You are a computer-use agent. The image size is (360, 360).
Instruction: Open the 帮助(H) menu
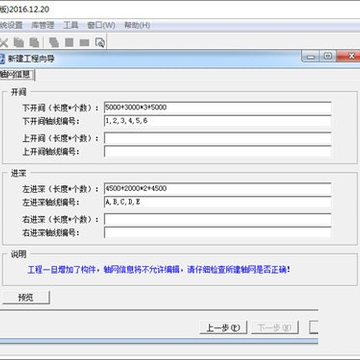137,25
